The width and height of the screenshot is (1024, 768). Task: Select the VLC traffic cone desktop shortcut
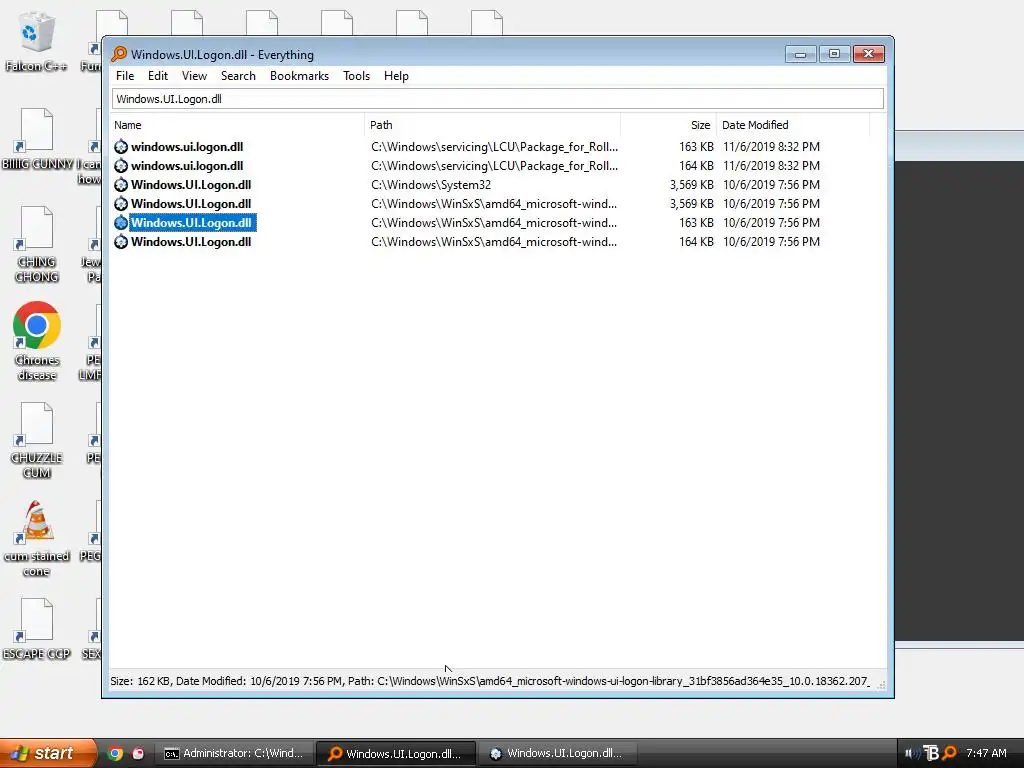[x=37, y=521]
